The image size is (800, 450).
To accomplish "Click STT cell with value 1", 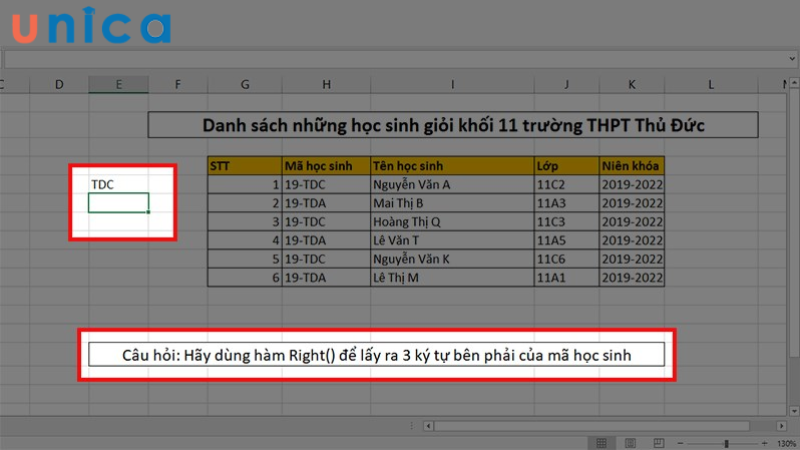I will (x=245, y=185).
